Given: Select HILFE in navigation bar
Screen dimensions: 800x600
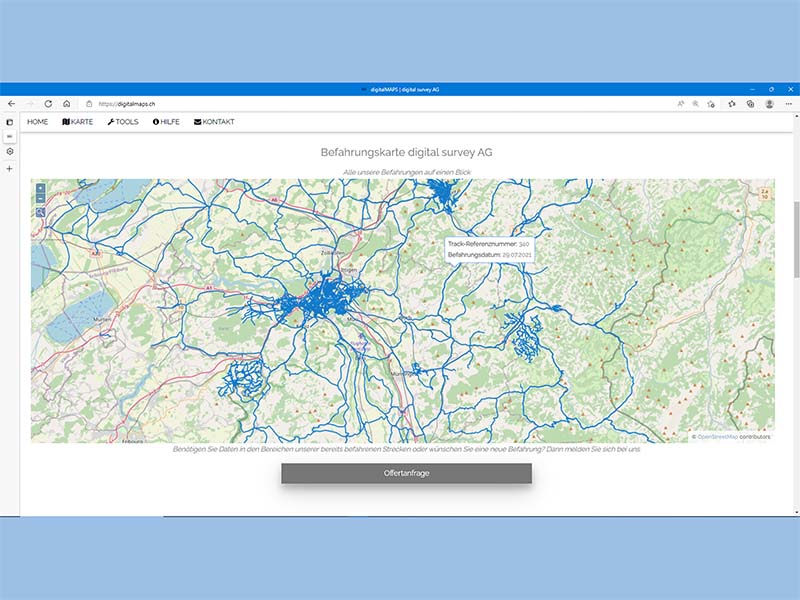Looking at the screenshot, I should tap(166, 122).
